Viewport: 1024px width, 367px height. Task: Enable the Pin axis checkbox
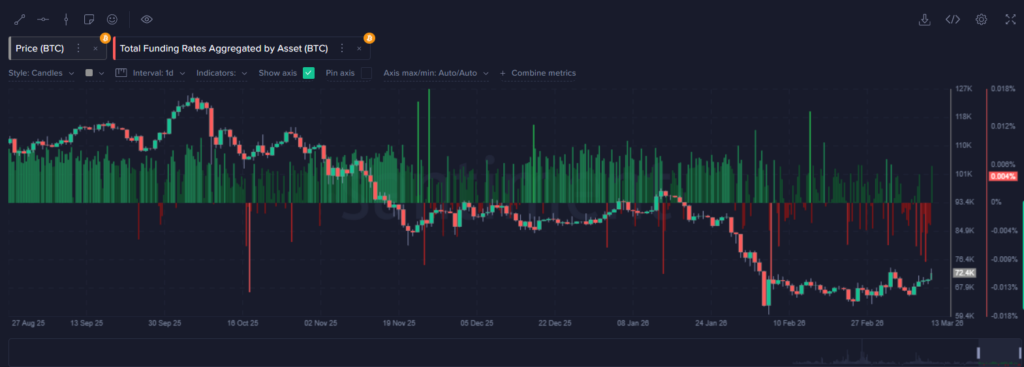(366, 73)
